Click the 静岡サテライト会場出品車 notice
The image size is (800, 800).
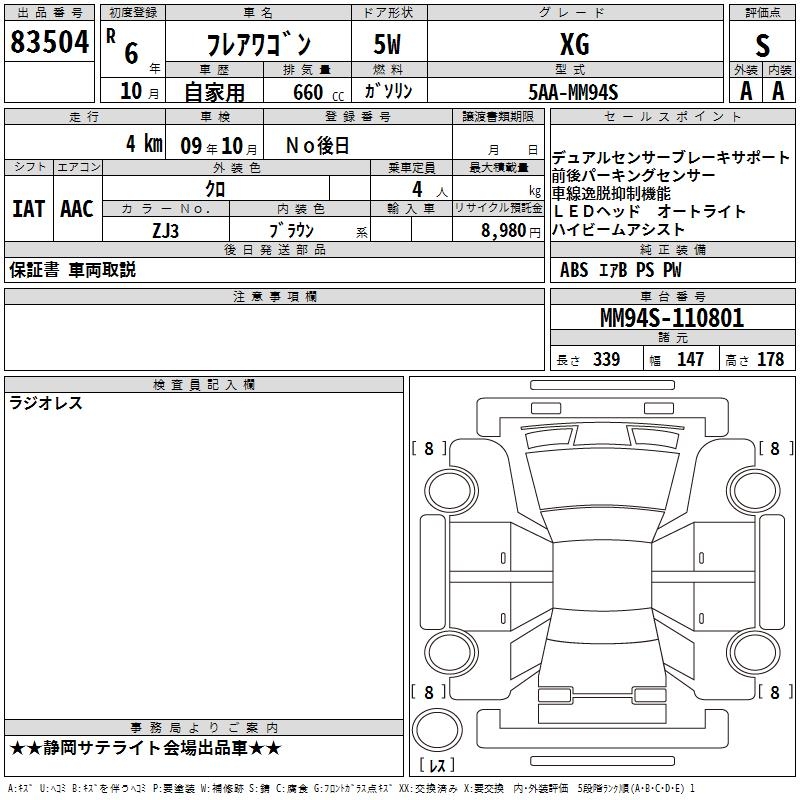[x=145, y=748]
